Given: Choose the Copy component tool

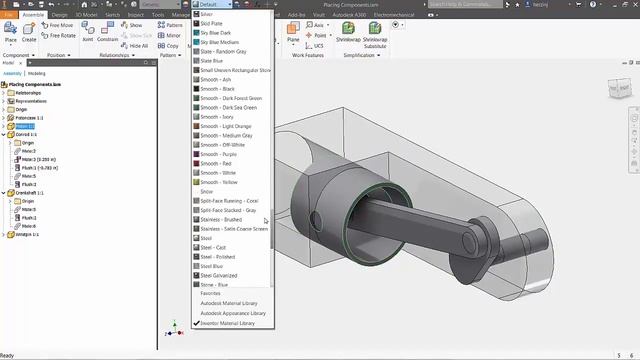Looking at the screenshot, I should (x=168, y=46).
